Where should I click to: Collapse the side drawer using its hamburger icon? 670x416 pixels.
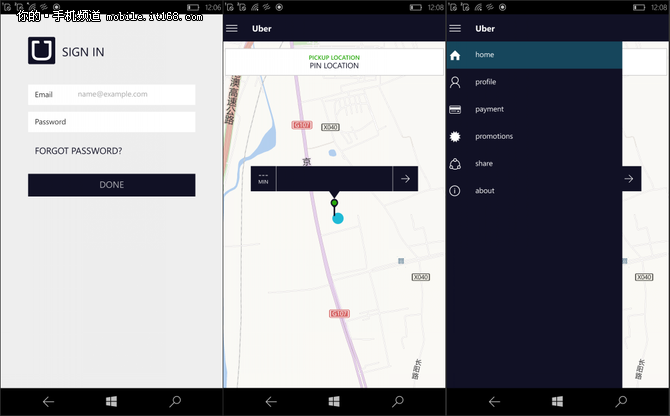click(456, 28)
